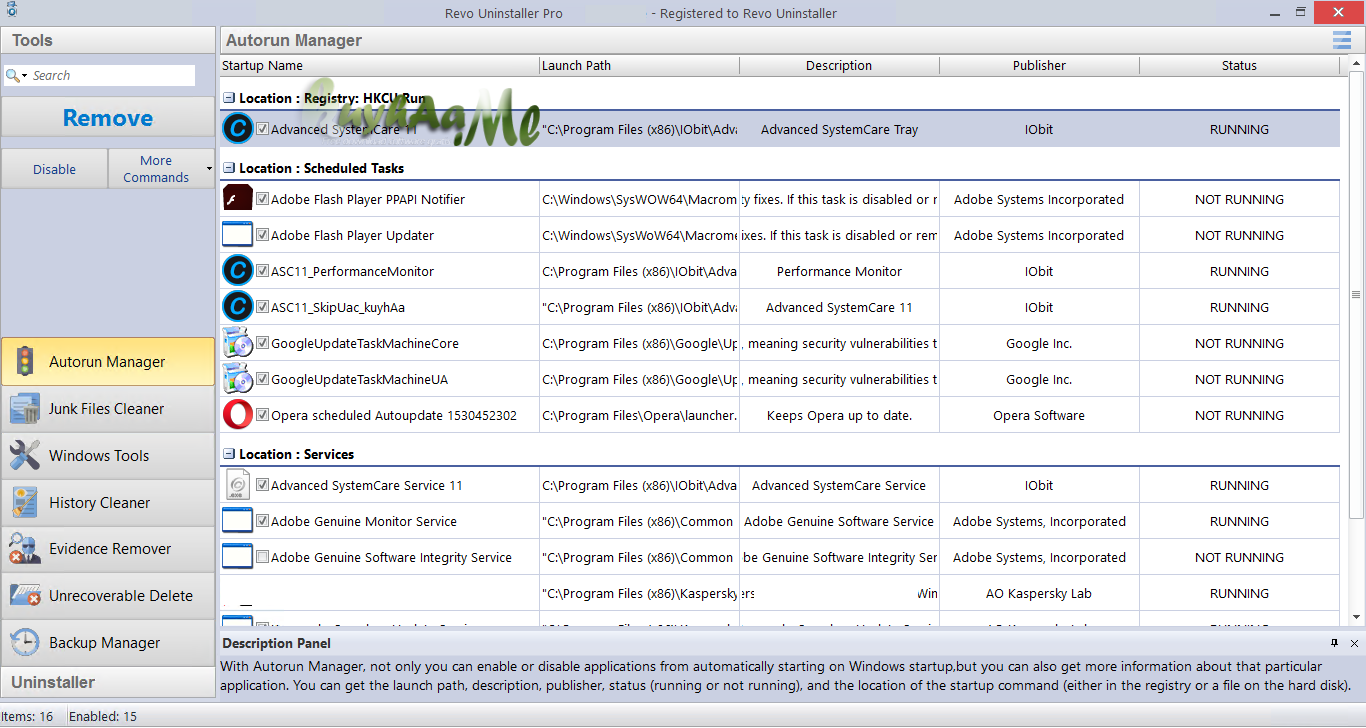
Task: Sort by Description column header
Action: 840,65
